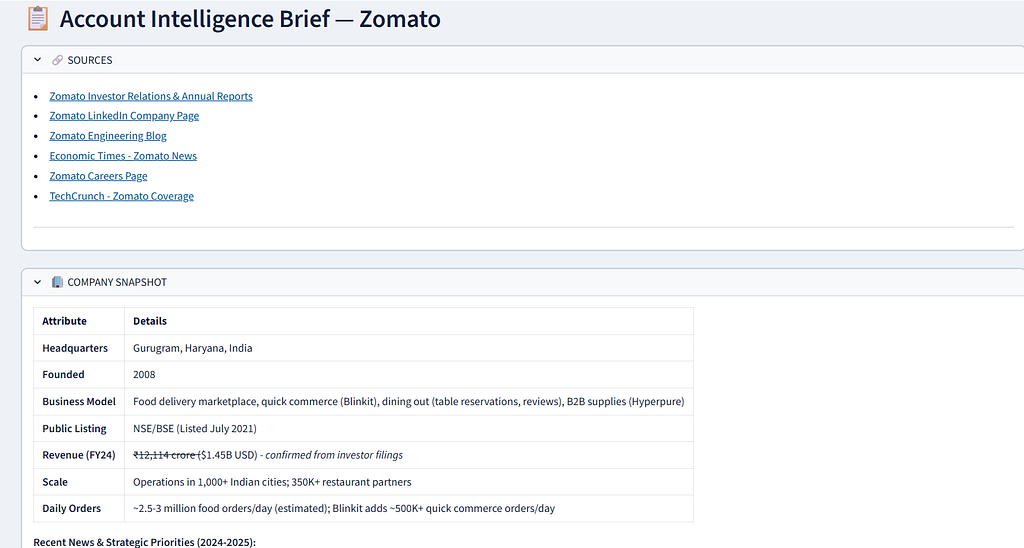Click the building icon next to COMPANY SNAPSHOT
Image resolution: width=1024 pixels, height=548 pixels.
point(57,282)
